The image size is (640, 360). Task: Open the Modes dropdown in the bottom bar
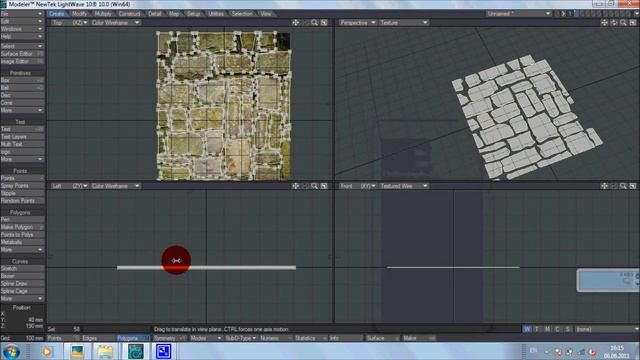pos(205,338)
